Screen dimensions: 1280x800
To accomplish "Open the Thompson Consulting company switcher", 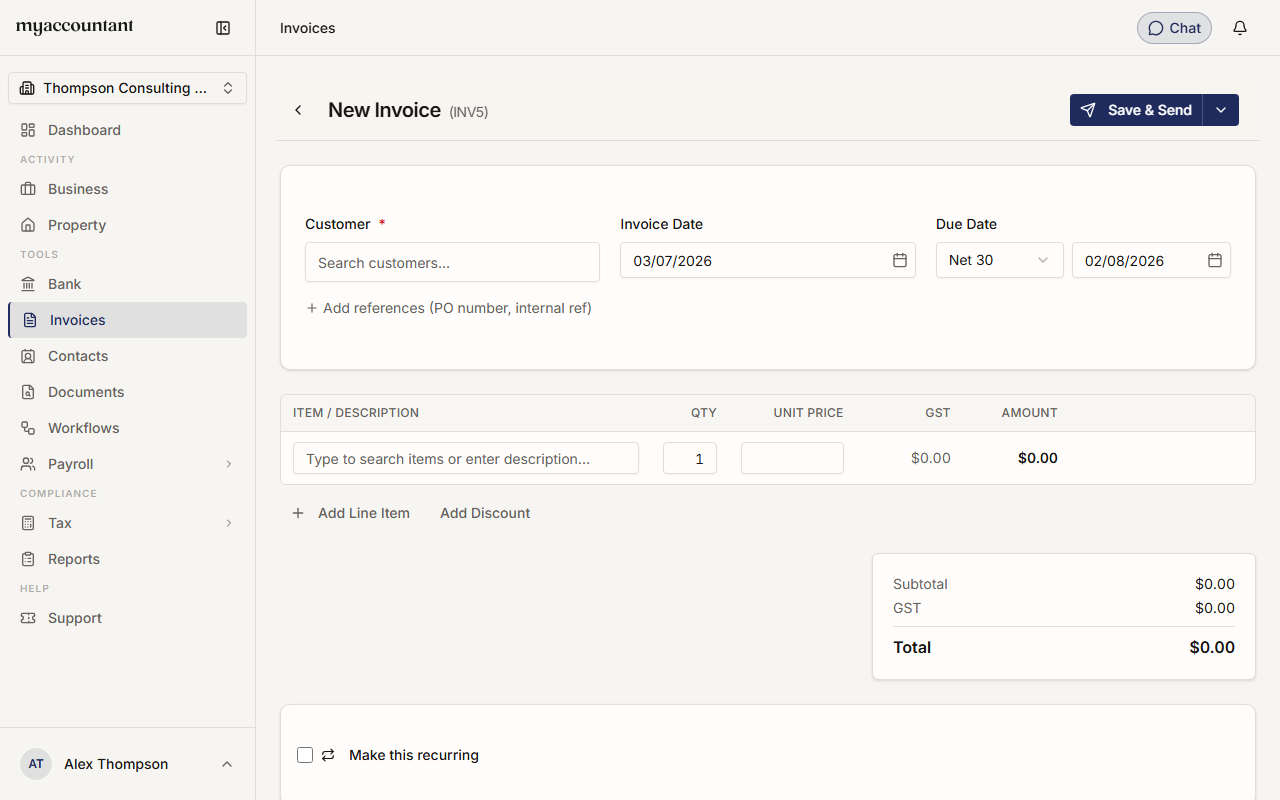I will pos(127,88).
